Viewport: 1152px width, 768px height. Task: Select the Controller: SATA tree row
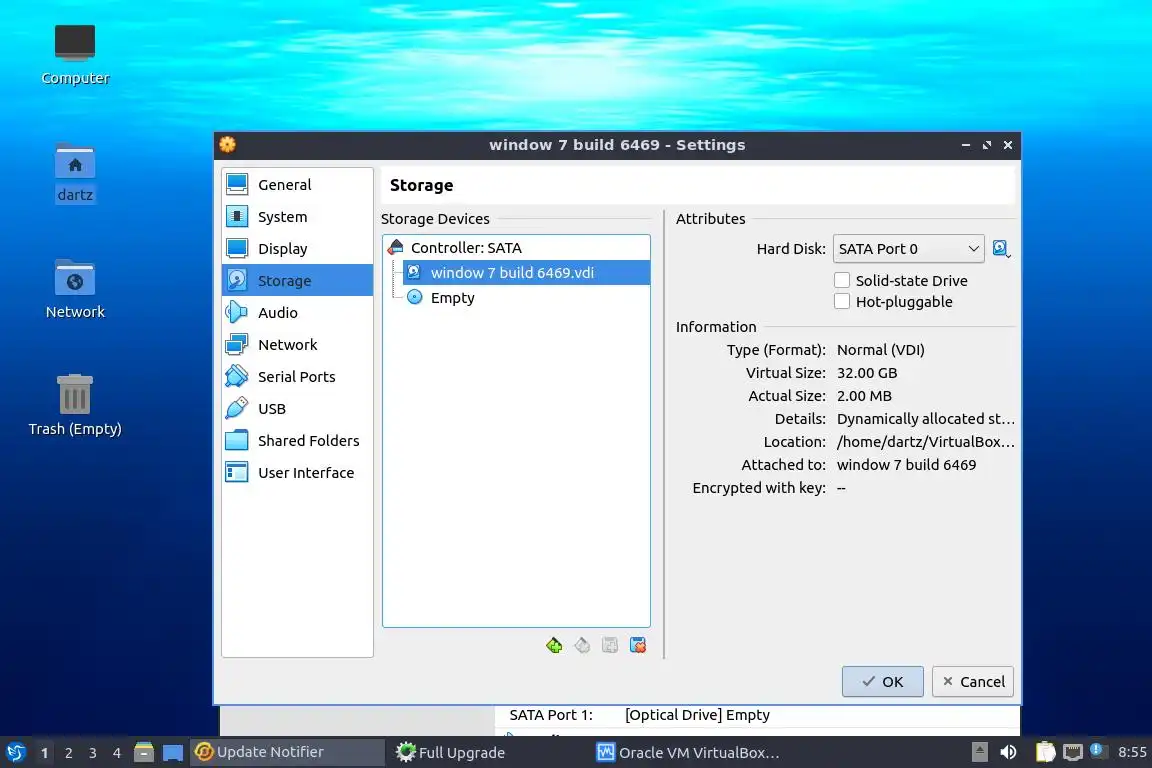[516, 248]
